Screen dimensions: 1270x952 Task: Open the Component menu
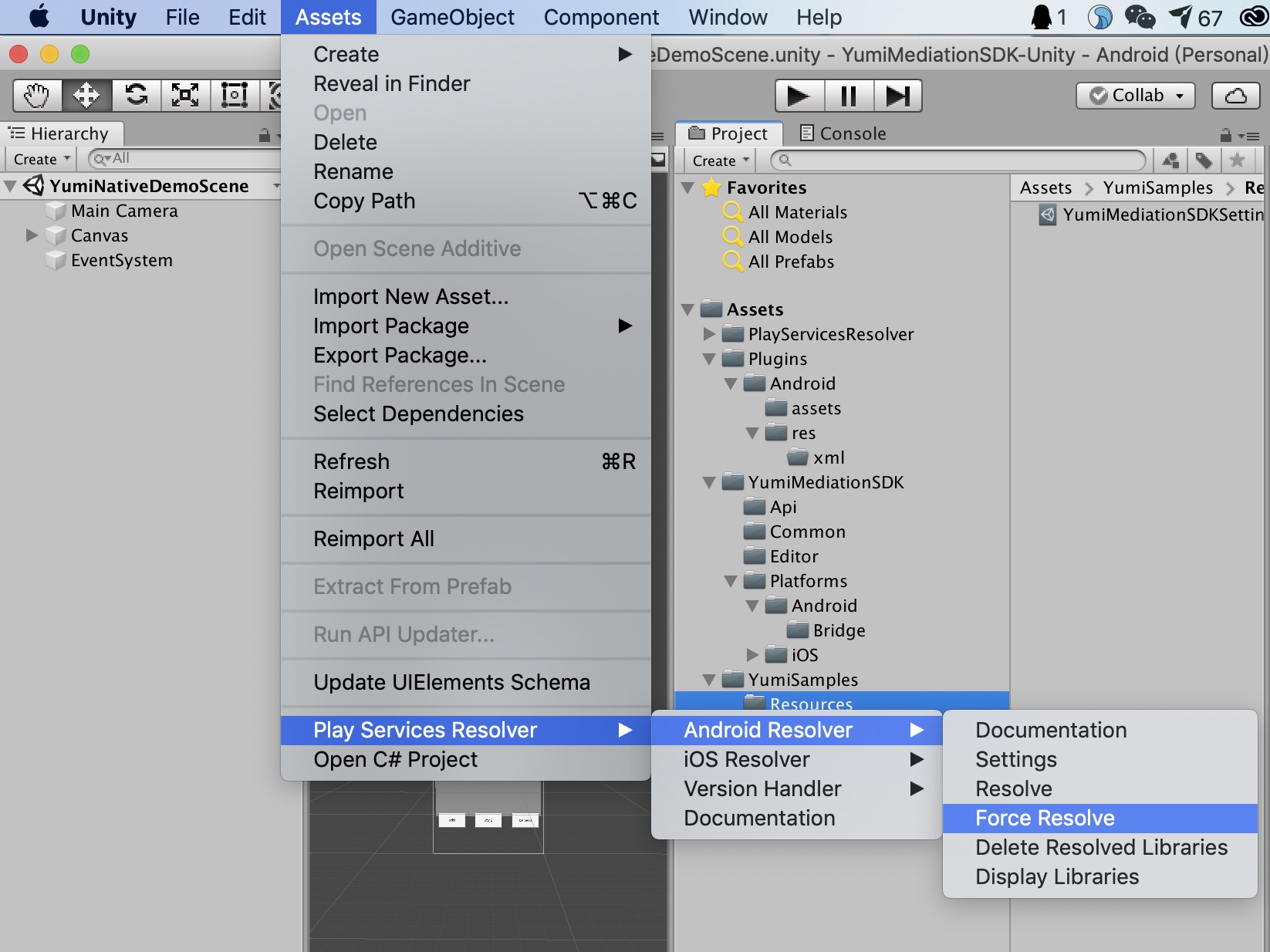(601, 17)
